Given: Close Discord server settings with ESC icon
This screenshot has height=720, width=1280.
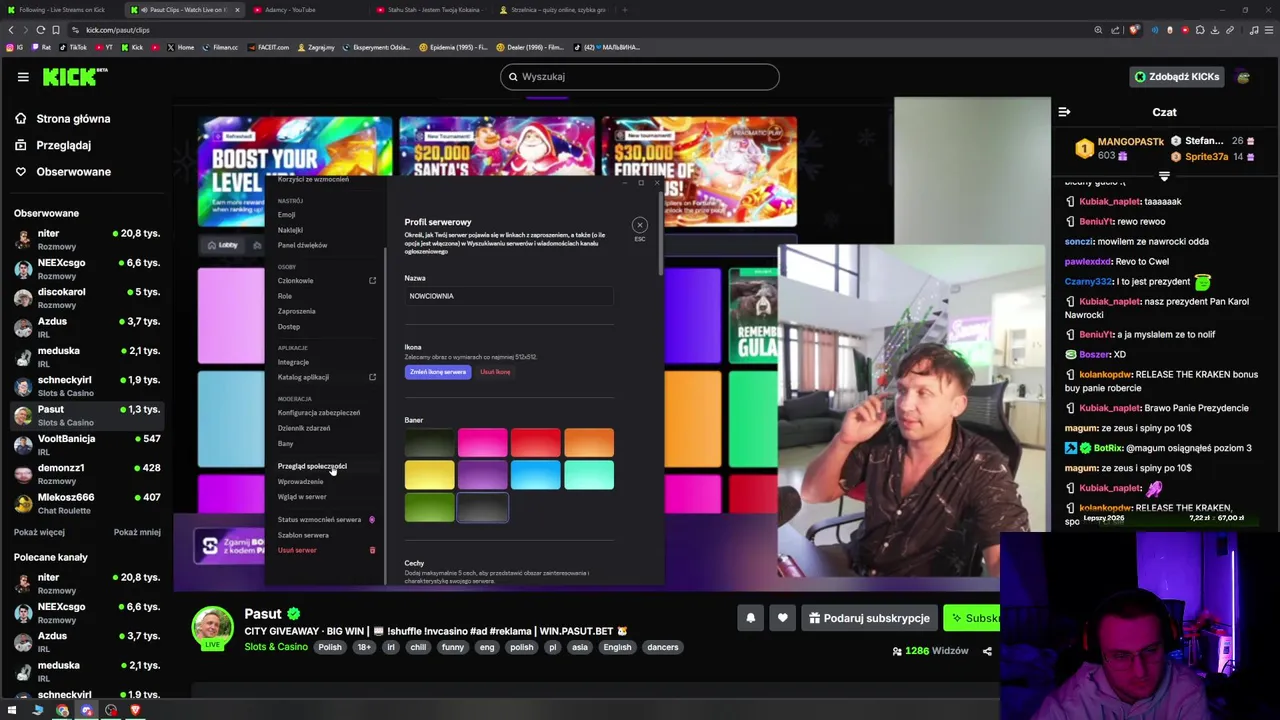Looking at the screenshot, I should point(640,225).
